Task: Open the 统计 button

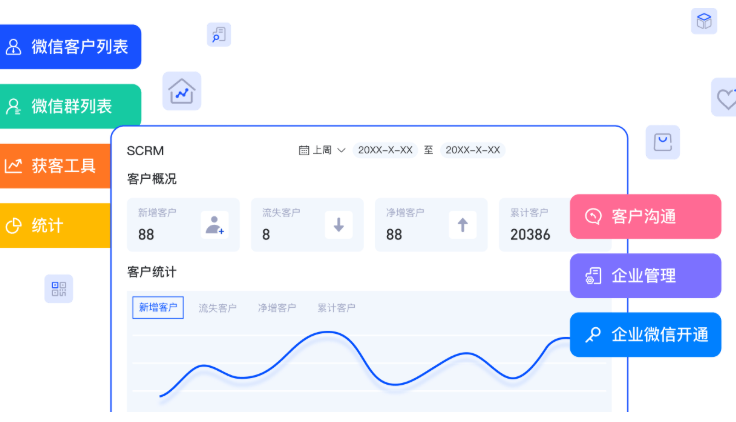Action: pos(55,225)
